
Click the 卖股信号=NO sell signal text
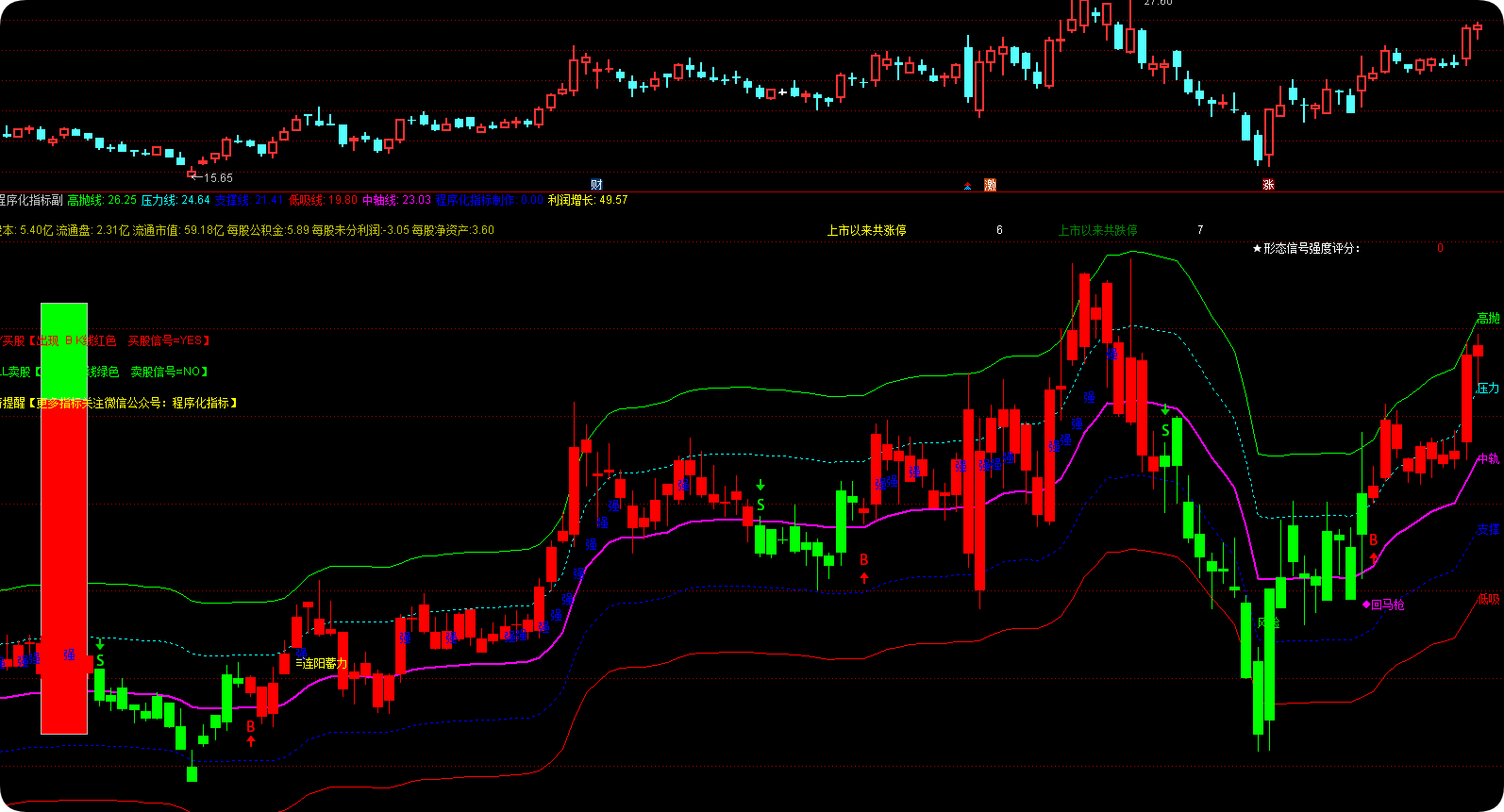[x=165, y=372]
